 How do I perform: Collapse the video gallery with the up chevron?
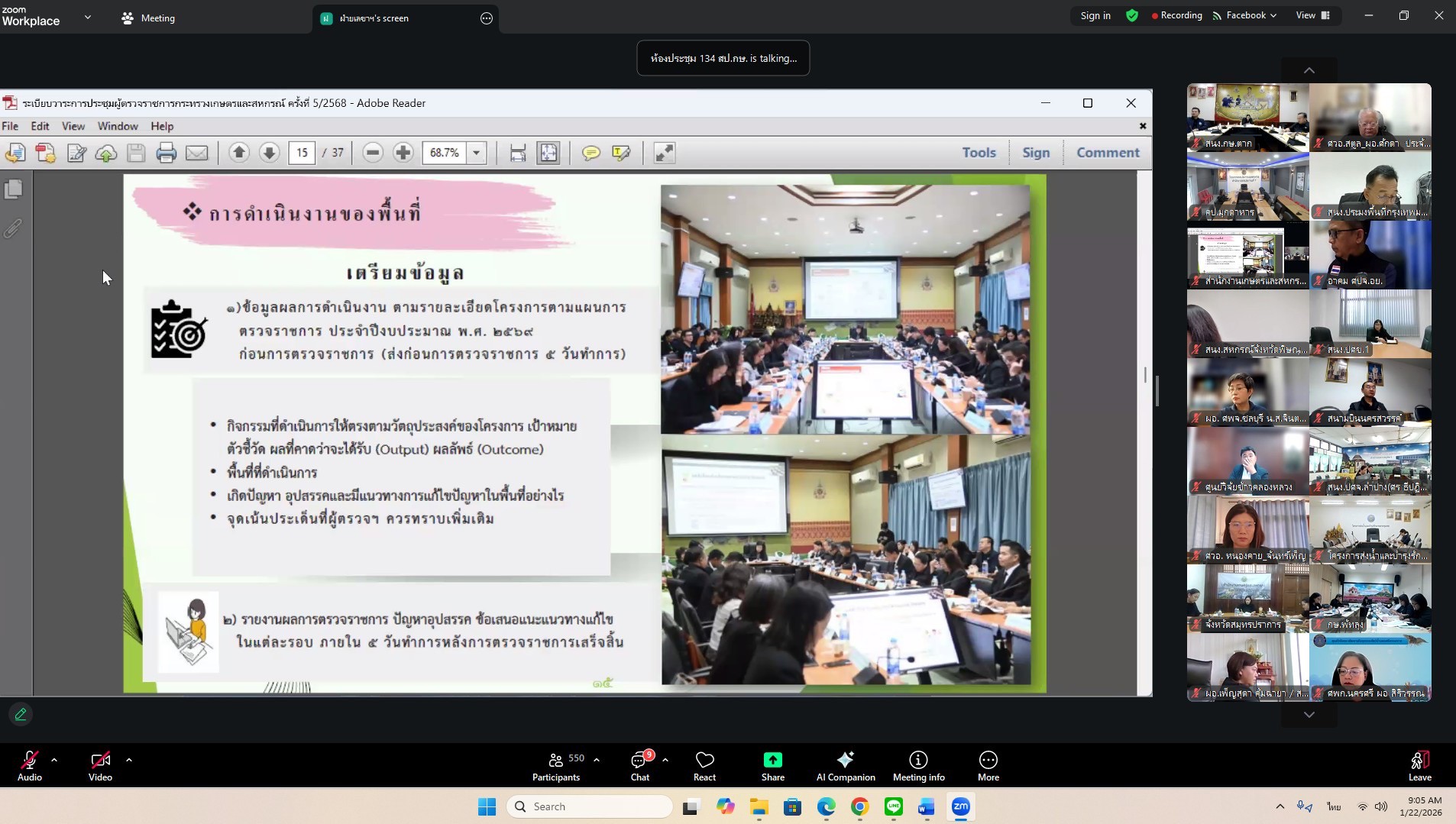1309,69
